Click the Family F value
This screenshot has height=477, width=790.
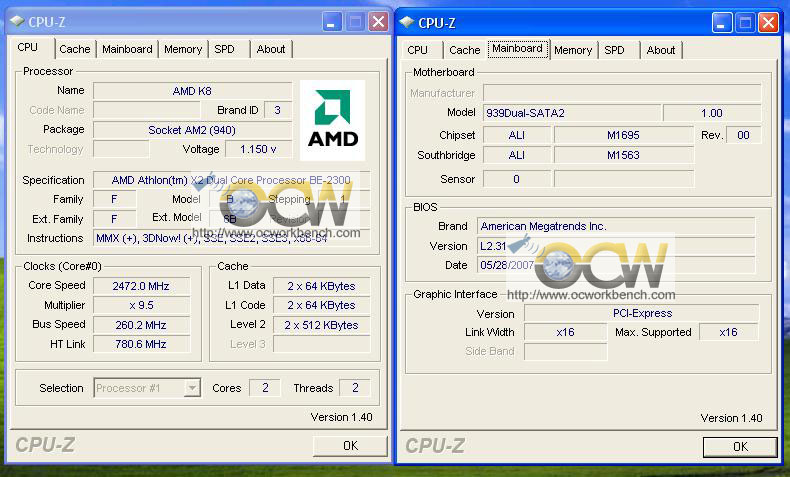coord(115,199)
